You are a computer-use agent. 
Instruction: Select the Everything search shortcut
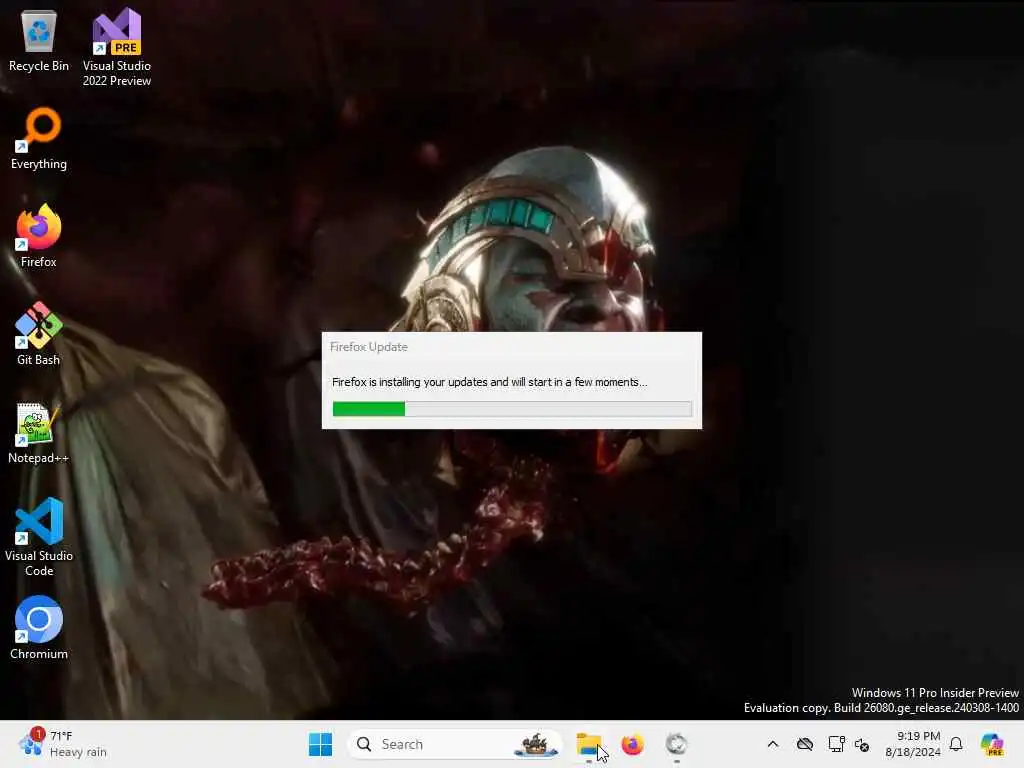(x=39, y=138)
